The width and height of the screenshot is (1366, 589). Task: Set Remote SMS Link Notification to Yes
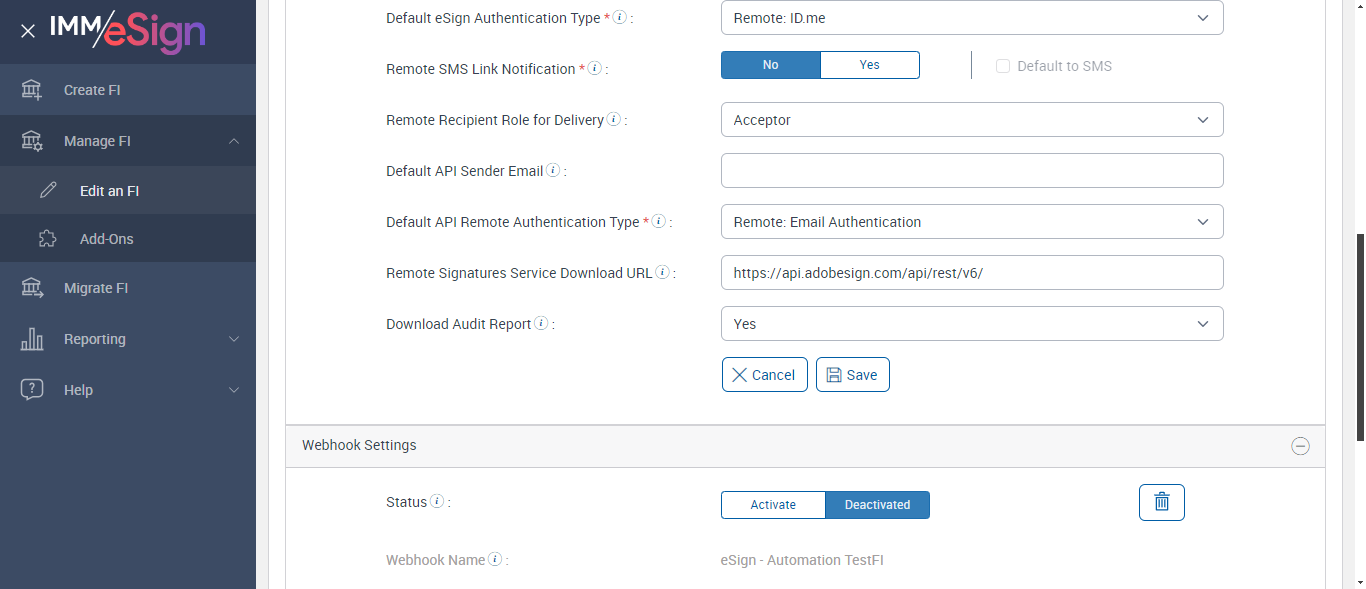point(869,65)
